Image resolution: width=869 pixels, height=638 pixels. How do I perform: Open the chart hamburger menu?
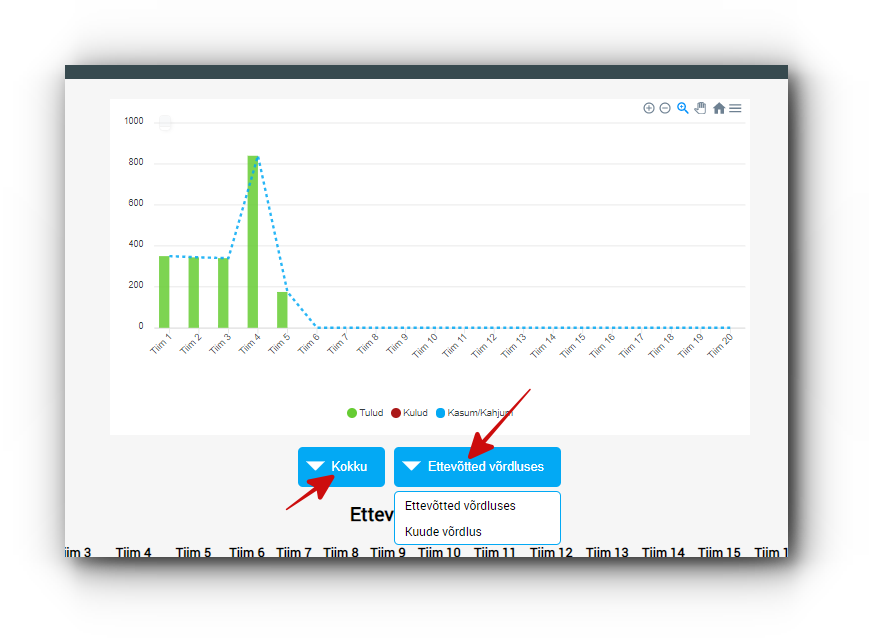[x=735, y=108]
